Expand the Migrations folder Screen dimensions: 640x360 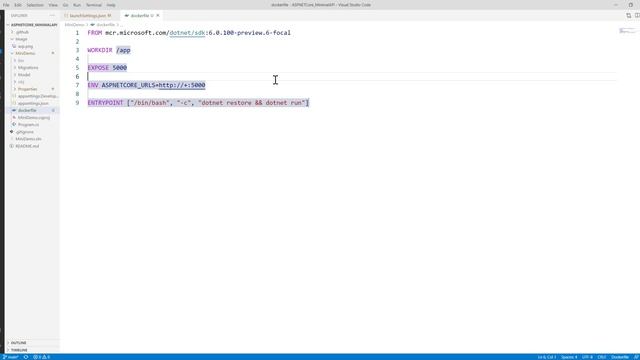(x=28, y=68)
